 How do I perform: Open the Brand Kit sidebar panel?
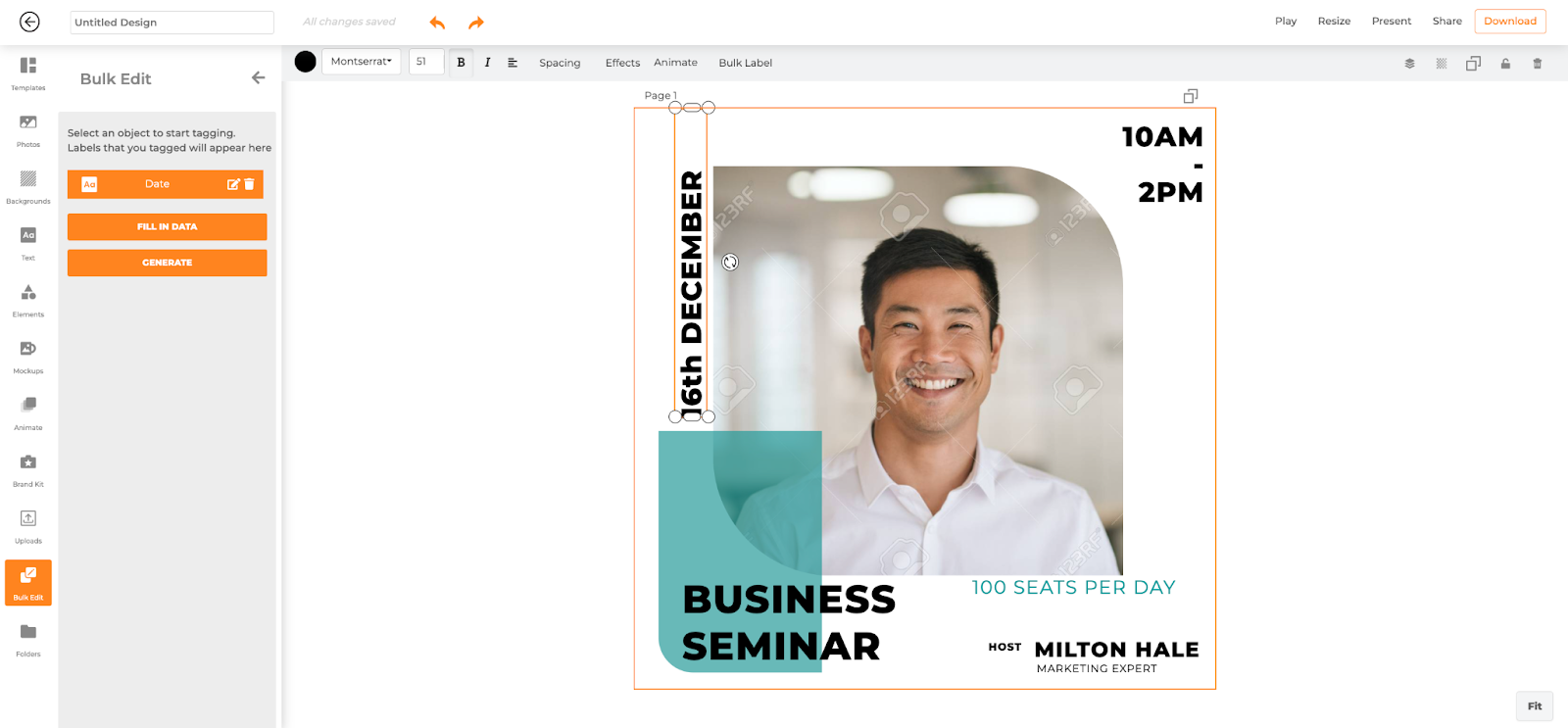pyautogui.click(x=28, y=468)
